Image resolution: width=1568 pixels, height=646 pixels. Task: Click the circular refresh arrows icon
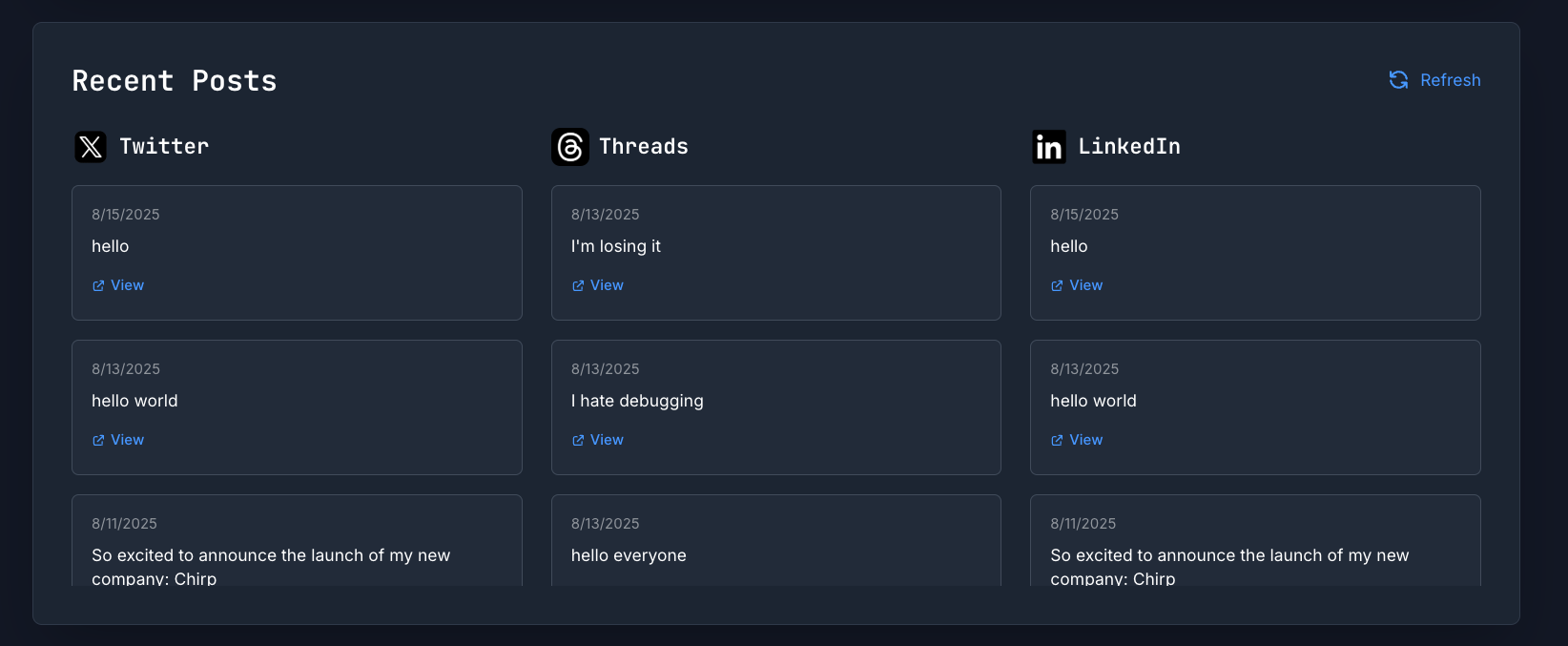1397,80
